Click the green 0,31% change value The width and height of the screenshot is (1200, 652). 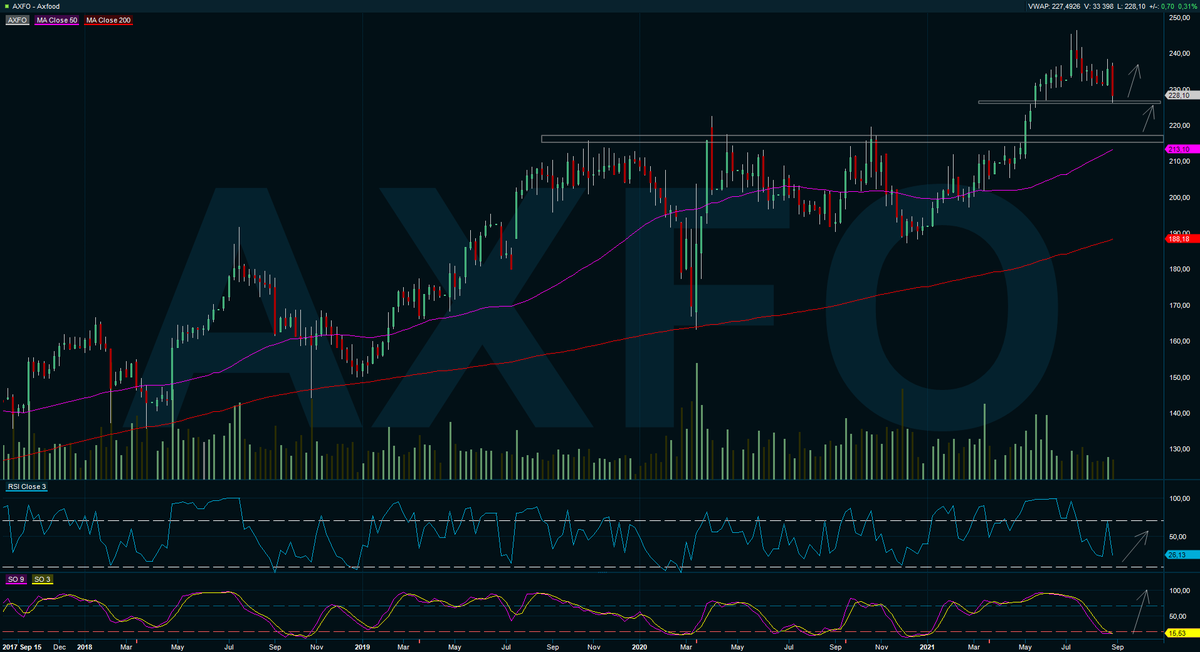(x=1187, y=6)
